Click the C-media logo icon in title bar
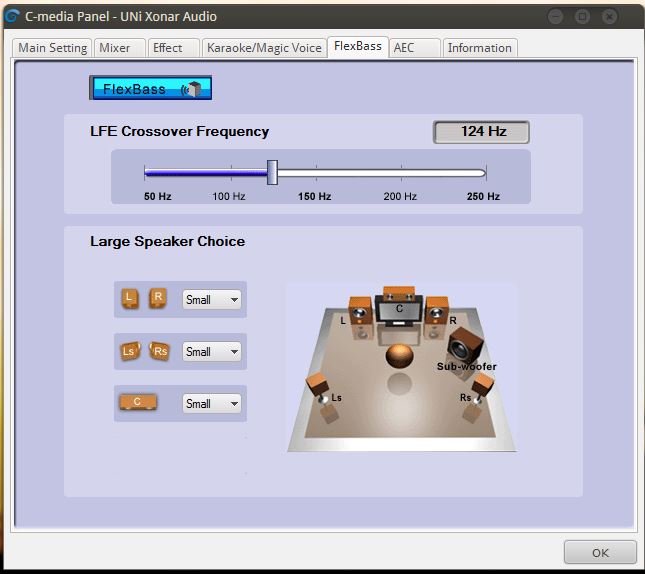The height and width of the screenshot is (574, 645). (12, 16)
